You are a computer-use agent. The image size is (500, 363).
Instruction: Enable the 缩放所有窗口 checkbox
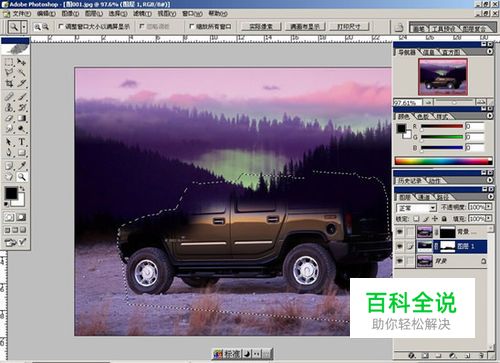192,26
